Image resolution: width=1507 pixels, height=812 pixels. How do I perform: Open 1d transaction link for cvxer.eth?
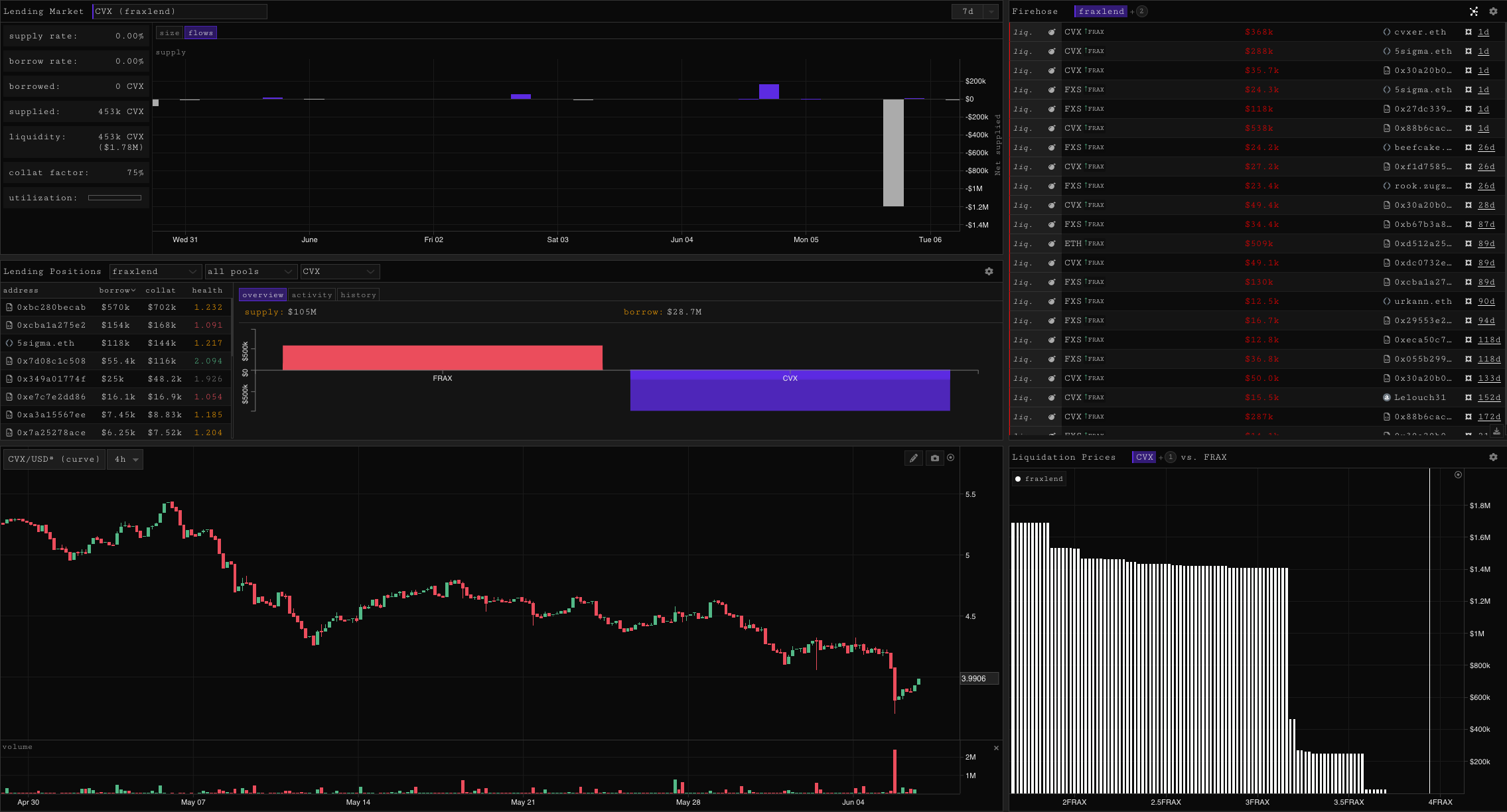[x=1484, y=32]
